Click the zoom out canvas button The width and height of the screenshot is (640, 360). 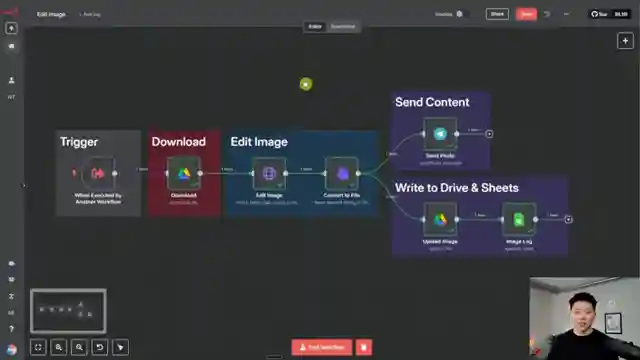click(79, 347)
